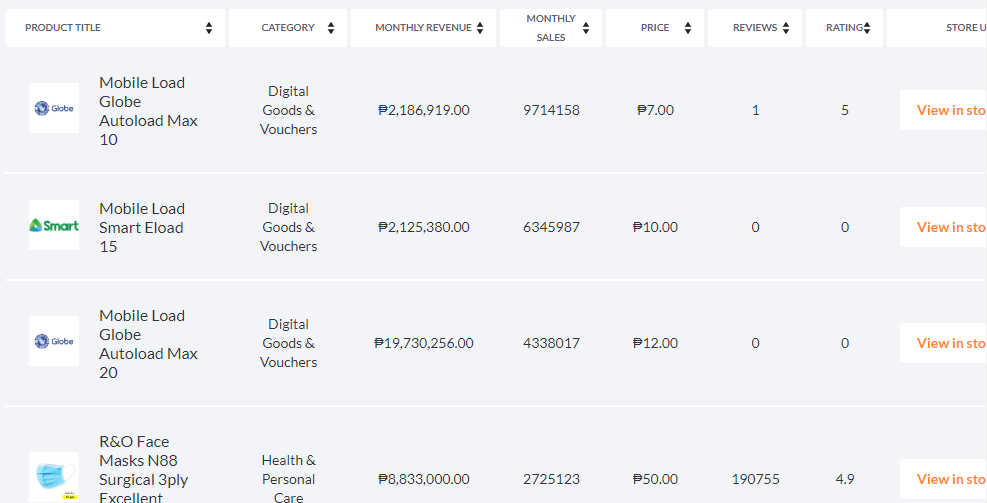Click price ₱7.00
This screenshot has height=503, width=987.
click(655, 110)
